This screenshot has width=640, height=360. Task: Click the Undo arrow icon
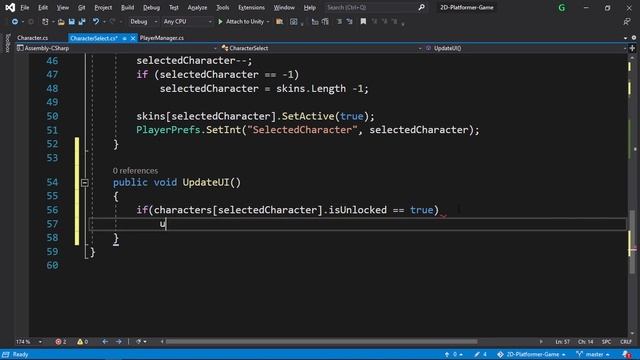pyautogui.click(x=96, y=22)
